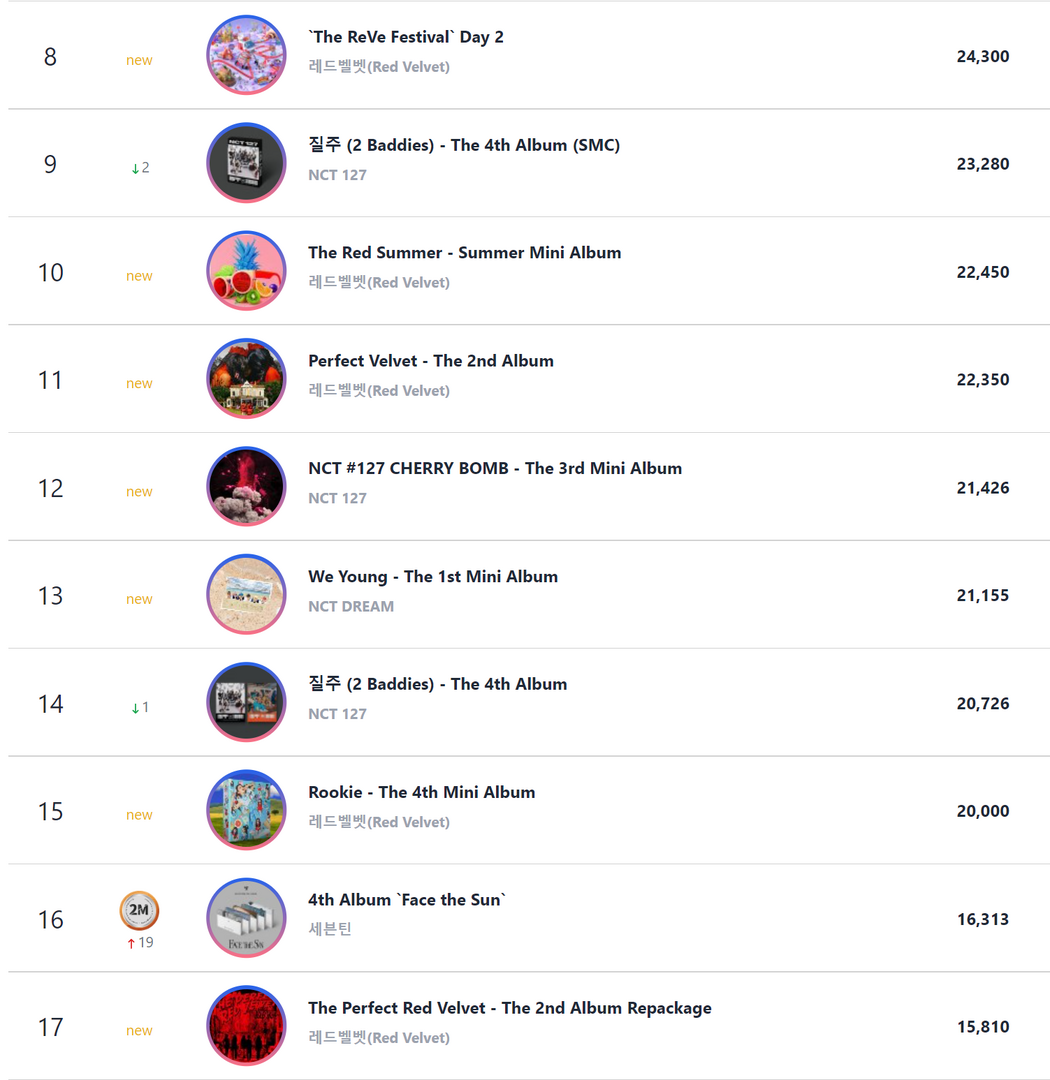Screen dimensions: 1050x1080
Task: Click the Rookie - The 4th Mini Album title
Action: pyautogui.click(x=422, y=792)
